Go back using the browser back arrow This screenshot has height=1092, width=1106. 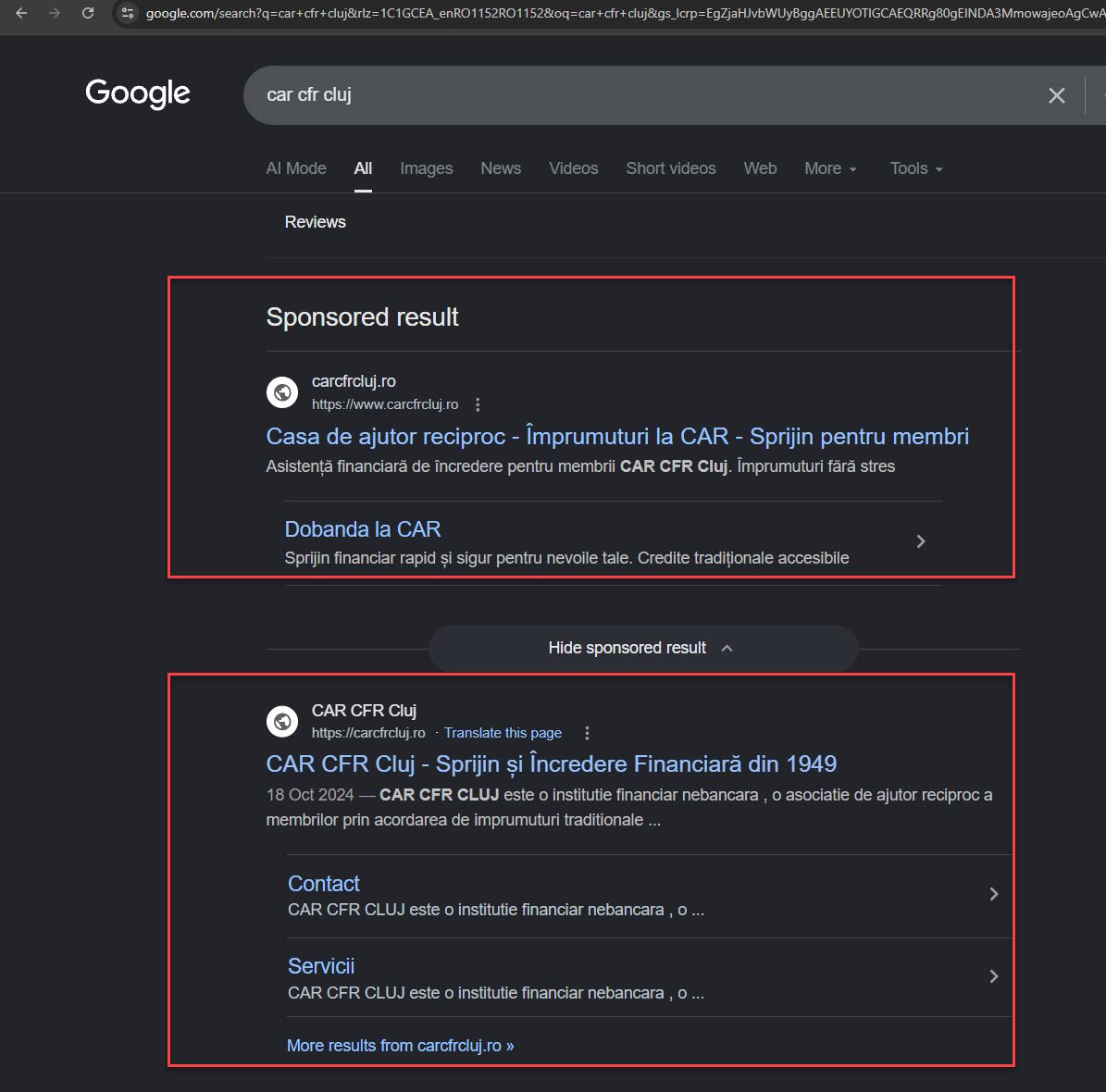[21, 13]
